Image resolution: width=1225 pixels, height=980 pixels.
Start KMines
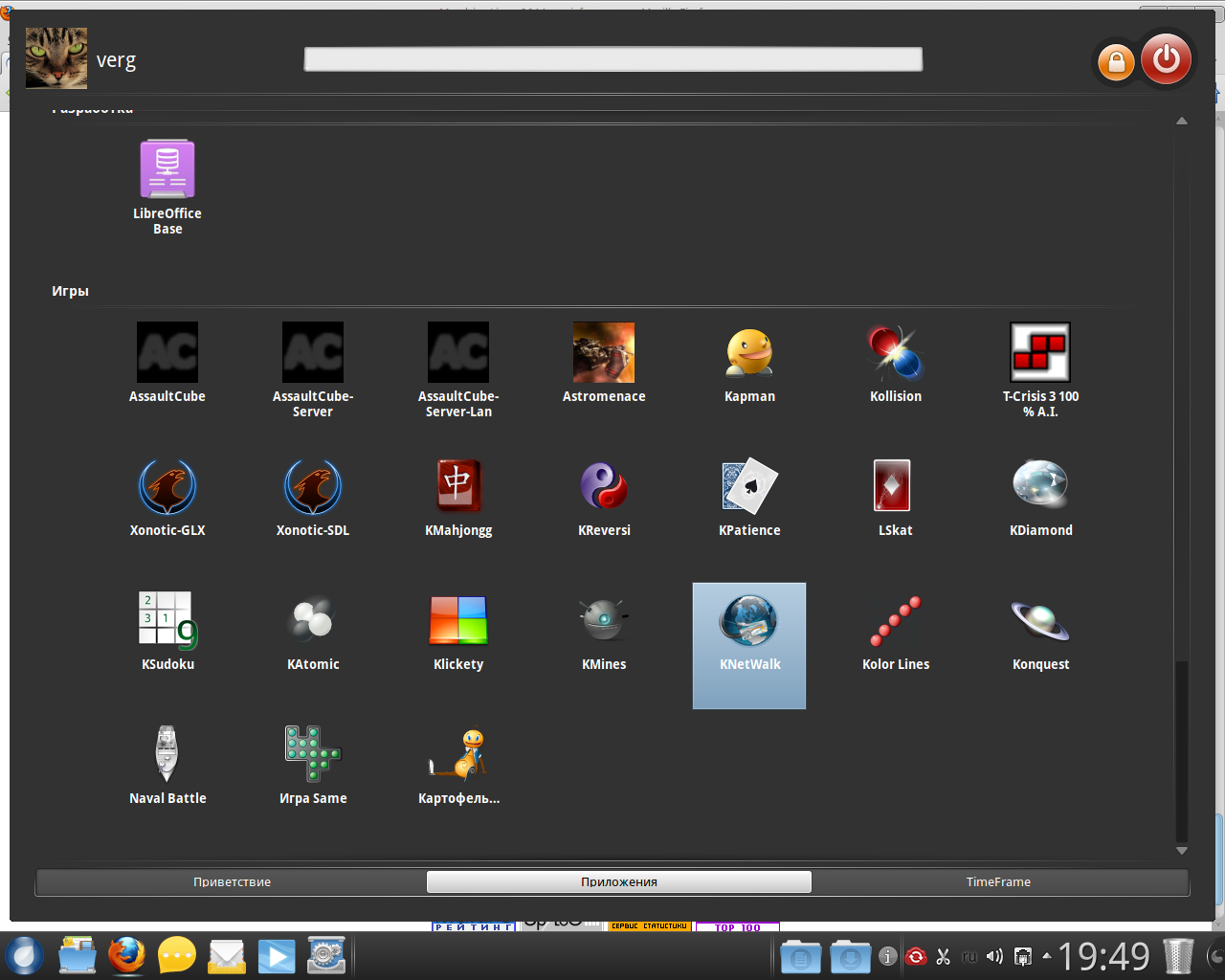tap(604, 632)
